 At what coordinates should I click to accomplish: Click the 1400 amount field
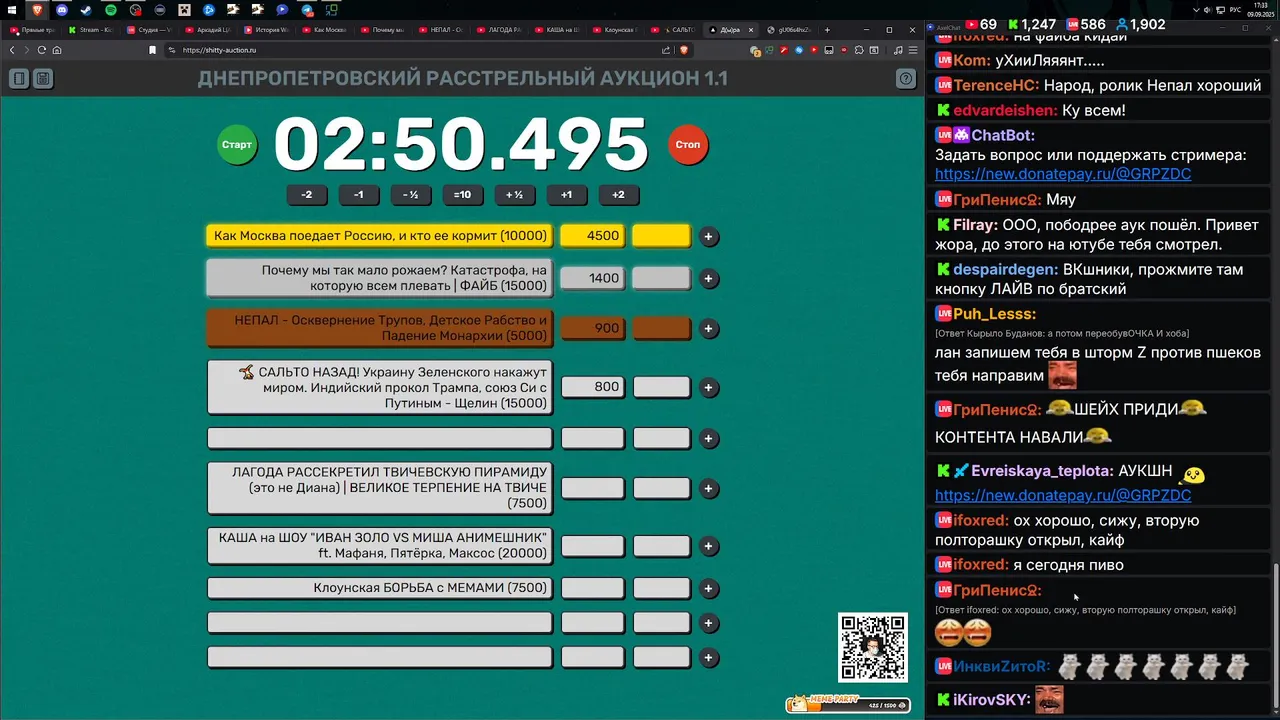[592, 278]
